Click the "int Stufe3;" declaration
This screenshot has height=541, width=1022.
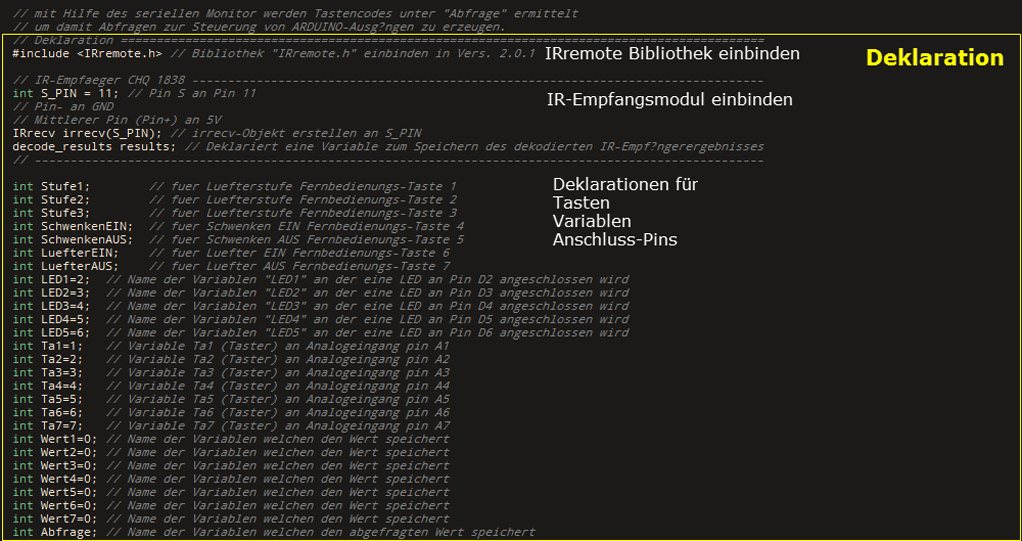51,213
